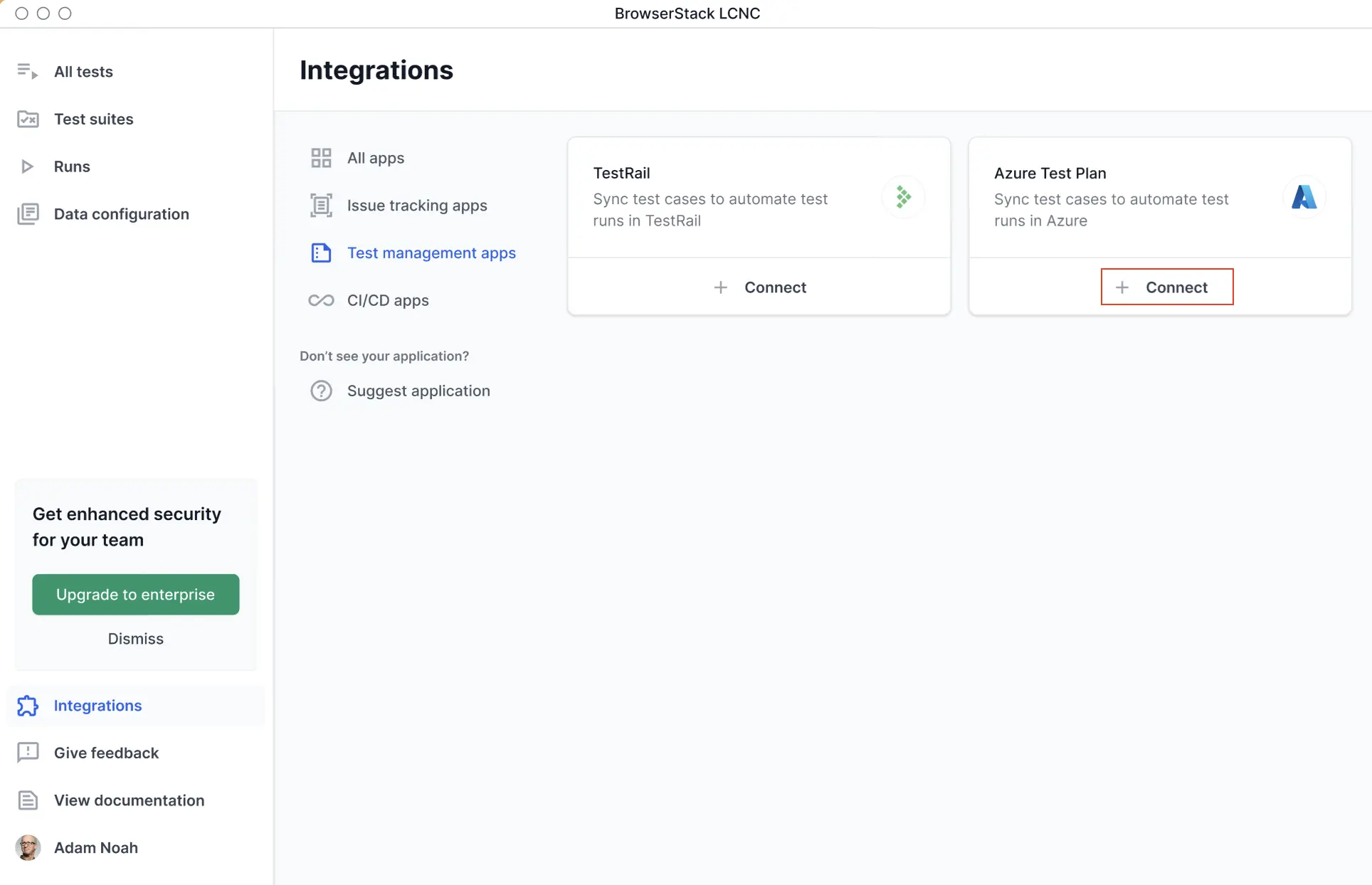Click the Data configuration icon

click(x=28, y=213)
